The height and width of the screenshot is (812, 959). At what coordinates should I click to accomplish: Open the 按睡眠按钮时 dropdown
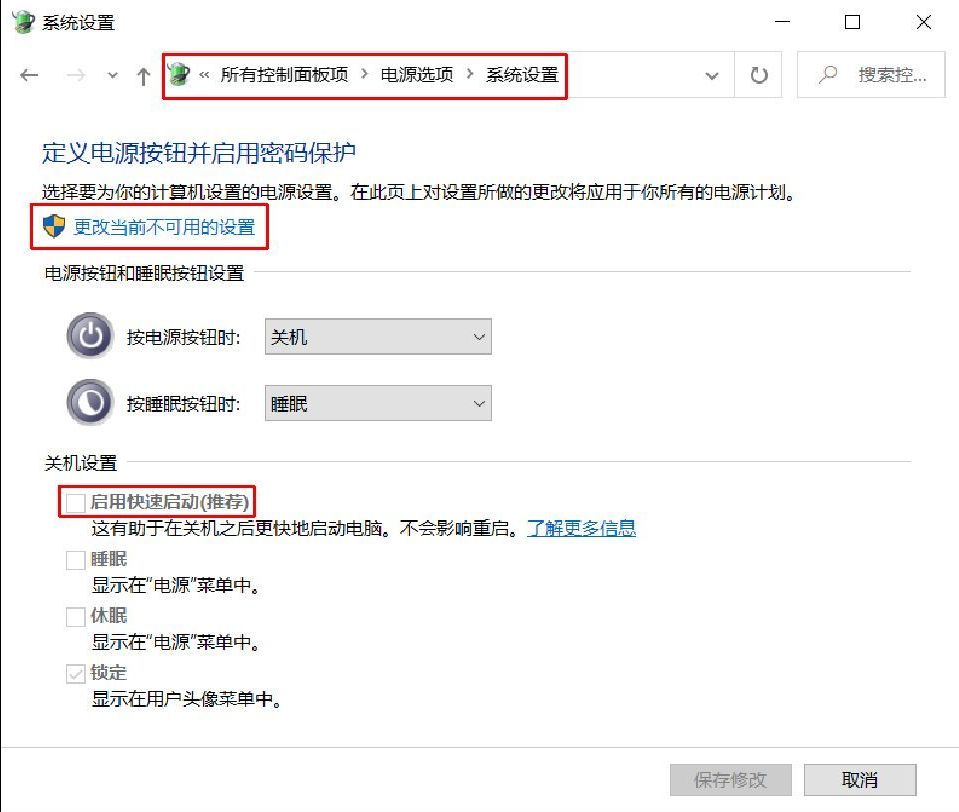pyautogui.click(x=378, y=404)
